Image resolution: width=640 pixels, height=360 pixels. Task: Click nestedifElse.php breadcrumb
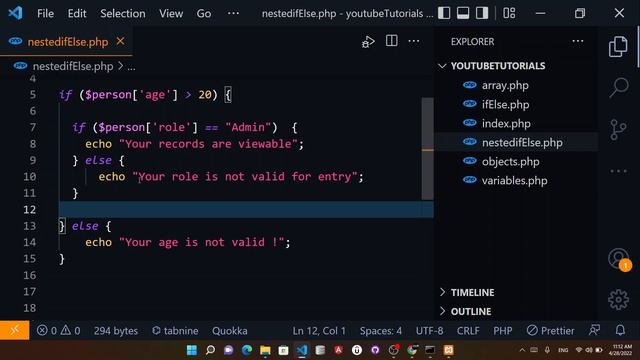point(73,66)
